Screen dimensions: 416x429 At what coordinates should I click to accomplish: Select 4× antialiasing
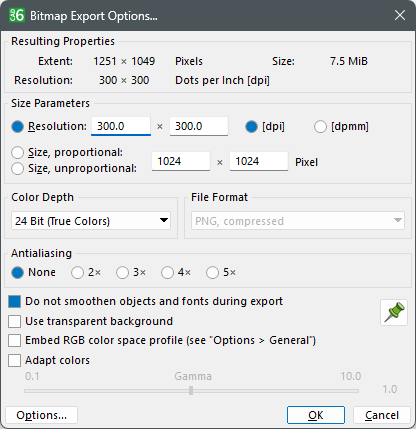[x=167, y=273]
